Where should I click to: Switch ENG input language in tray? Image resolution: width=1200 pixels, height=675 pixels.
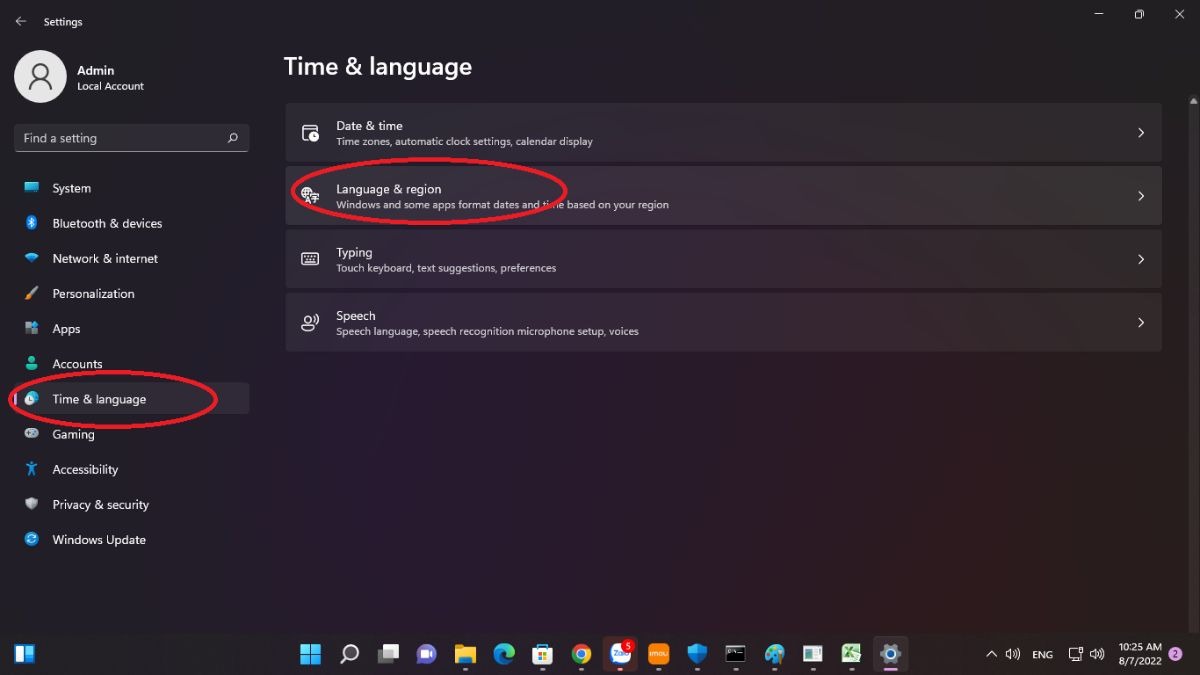1042,654
